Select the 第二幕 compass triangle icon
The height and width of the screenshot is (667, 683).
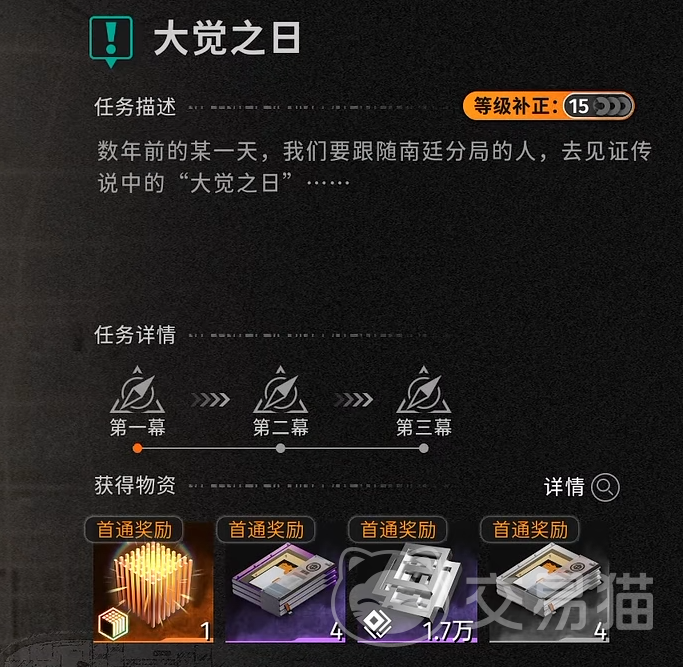(x=281, y=390)
